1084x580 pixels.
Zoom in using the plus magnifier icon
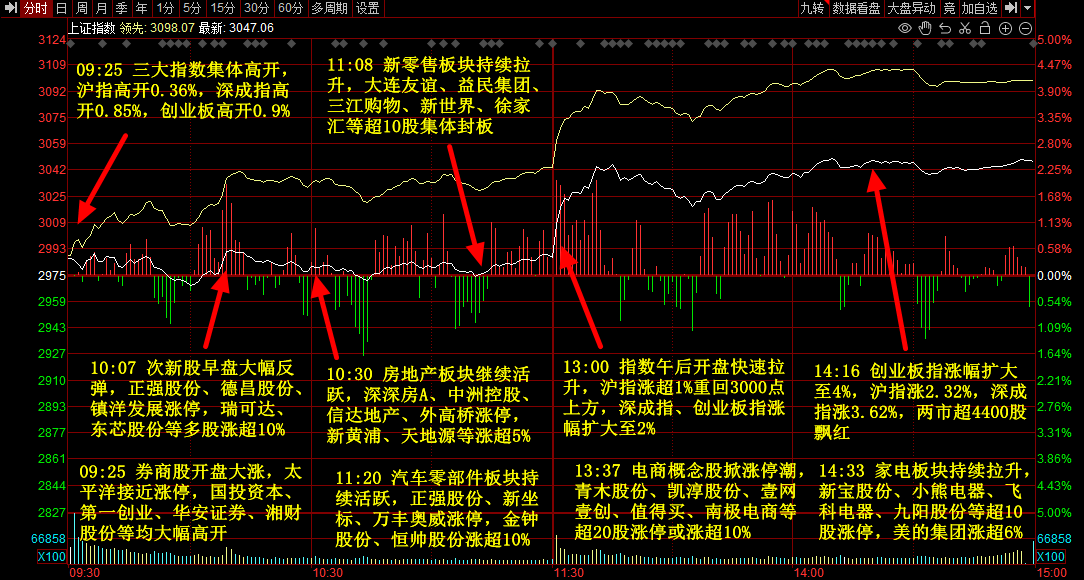(x=1005, y=29)
